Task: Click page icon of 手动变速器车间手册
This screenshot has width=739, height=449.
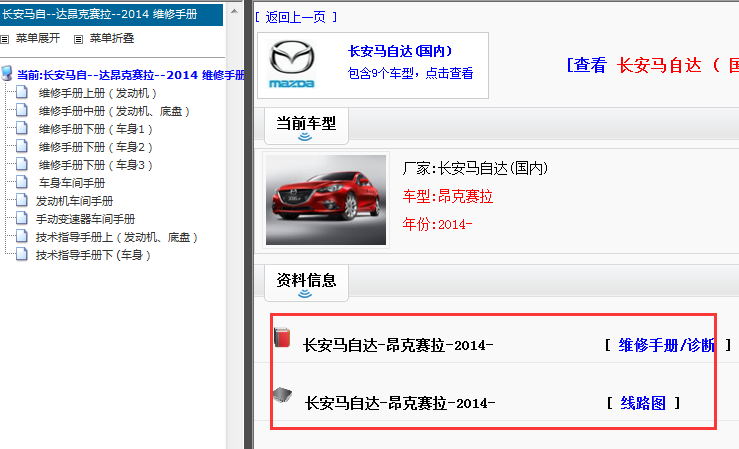Action: point(22,218)
